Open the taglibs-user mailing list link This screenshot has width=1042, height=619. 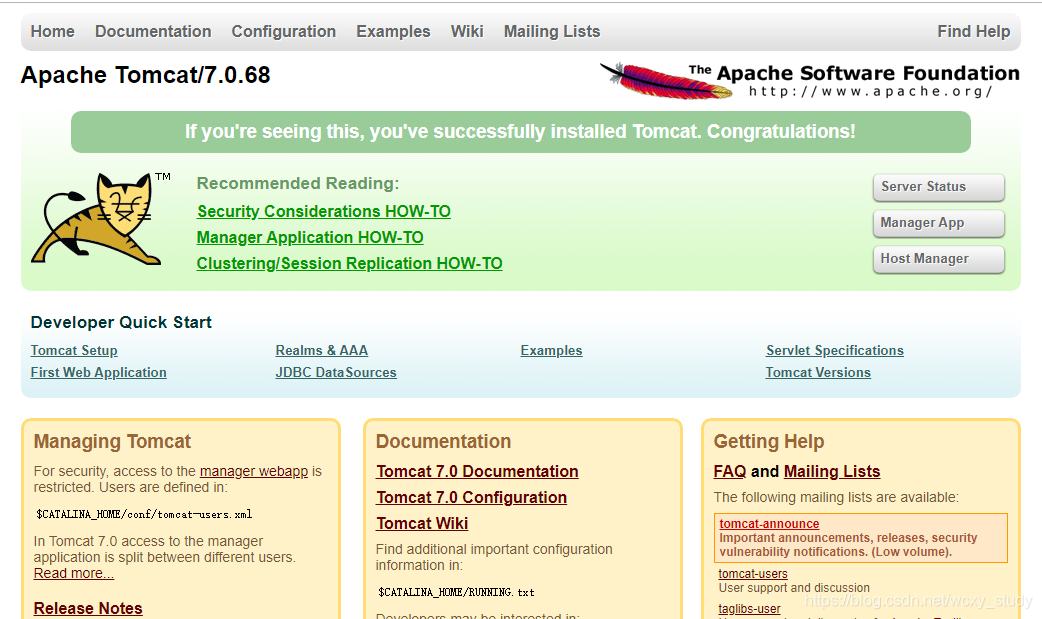750,608
